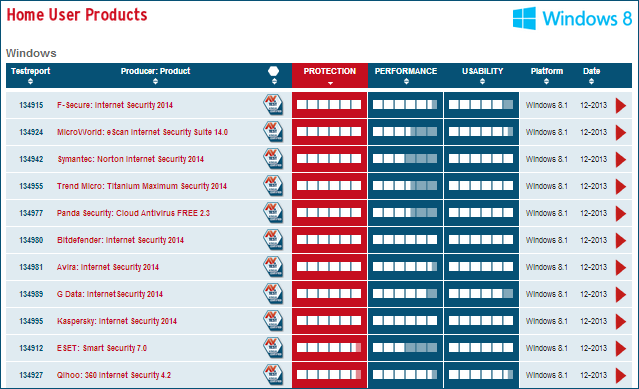
Task: Click AV-TEST badge in Qihoo row
Action: tap(273, 374)
